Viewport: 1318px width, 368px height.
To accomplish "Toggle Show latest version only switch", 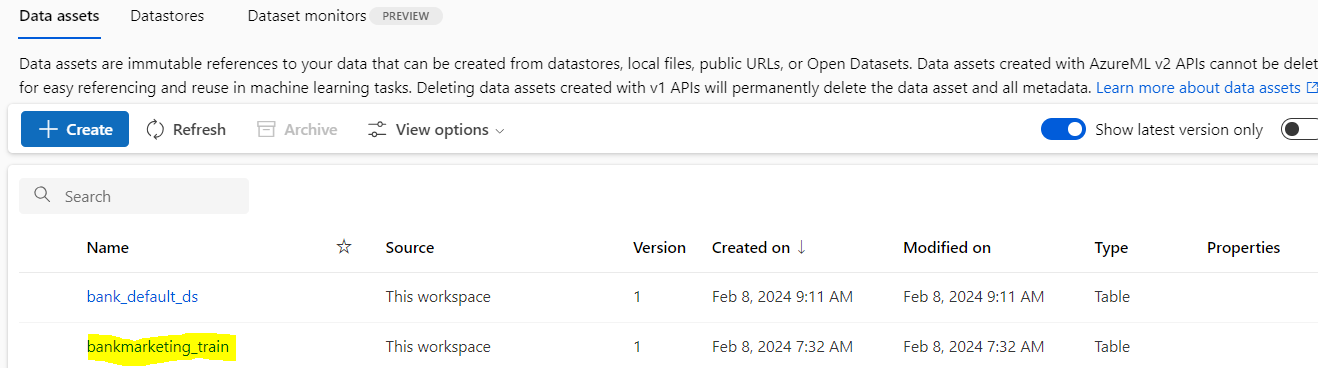I will point(1063,129).
